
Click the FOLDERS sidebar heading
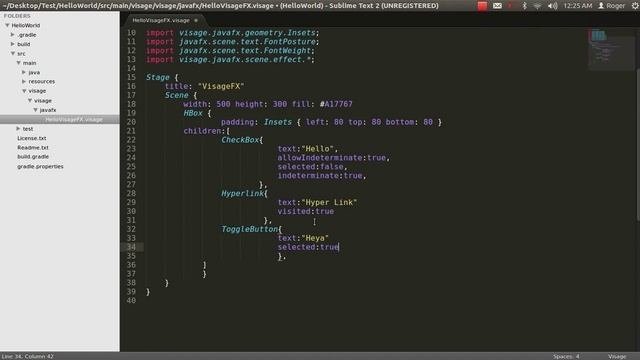pyautogui.click(x=17, y=16)
